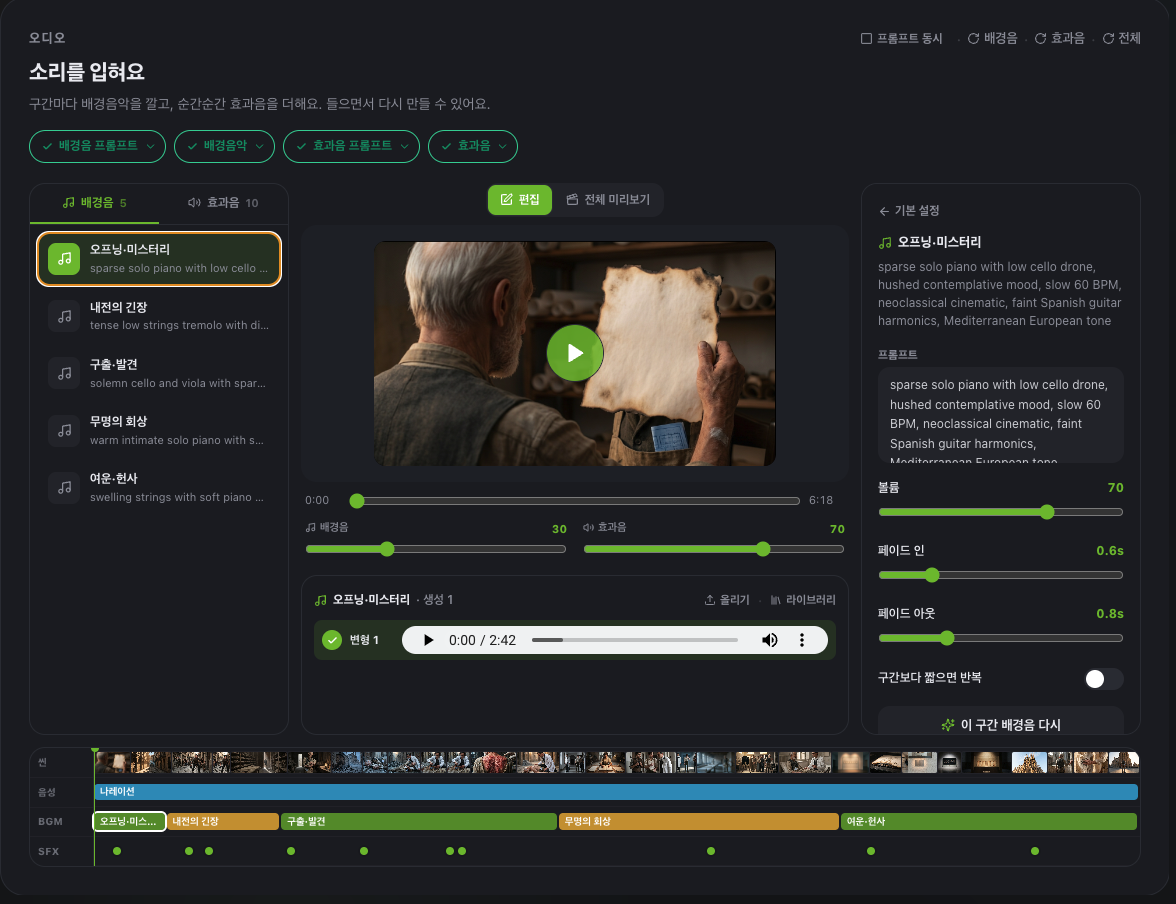Adjust the 효과음 mix volume slider handle
Screen dimensions: 1176x904
coord(763,549)
